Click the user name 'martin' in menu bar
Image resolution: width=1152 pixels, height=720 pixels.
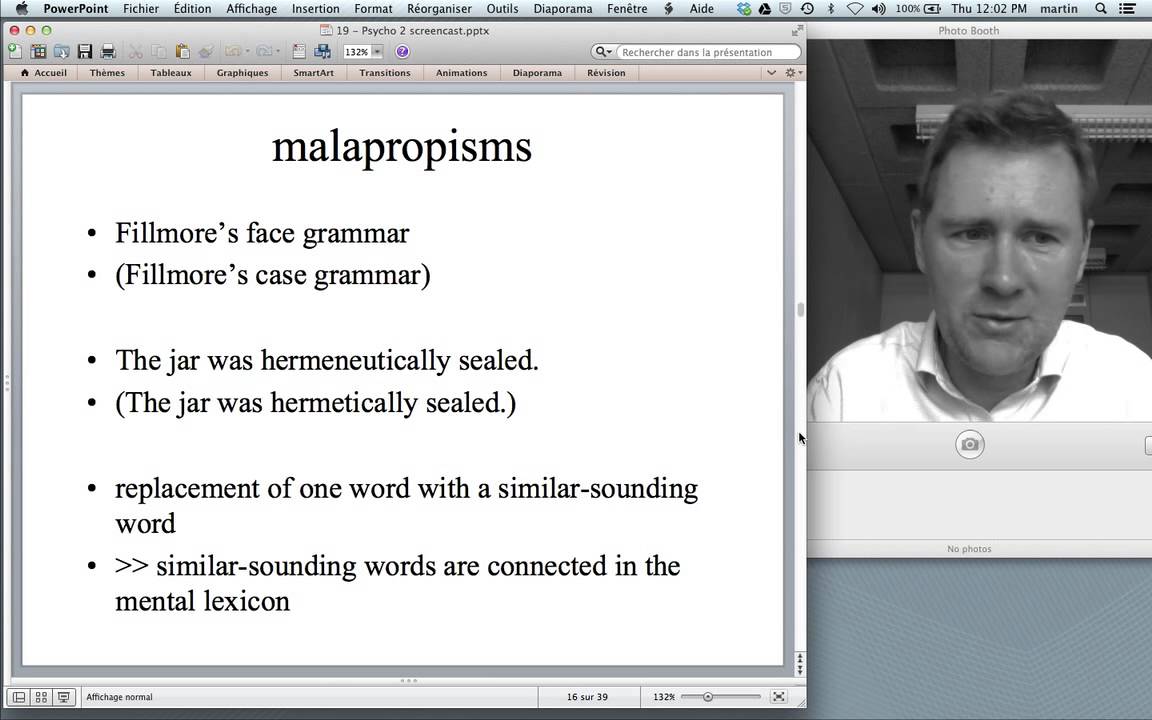coord(1059,9)
